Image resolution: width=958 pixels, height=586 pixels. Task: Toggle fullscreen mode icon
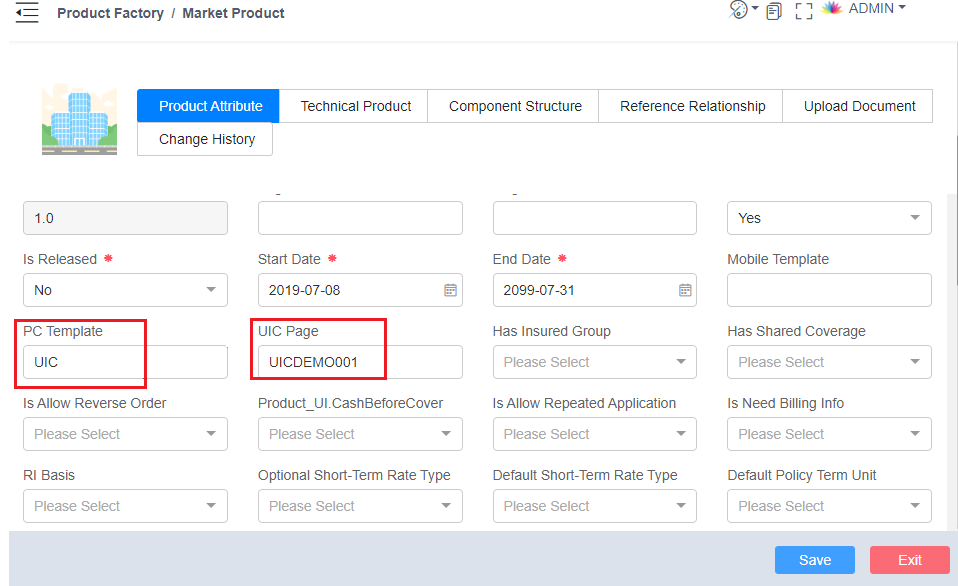(x=803, y=12)
